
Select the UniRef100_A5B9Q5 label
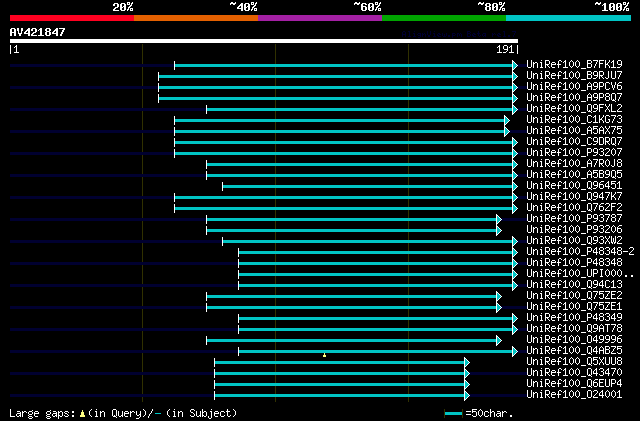[574, 174]
